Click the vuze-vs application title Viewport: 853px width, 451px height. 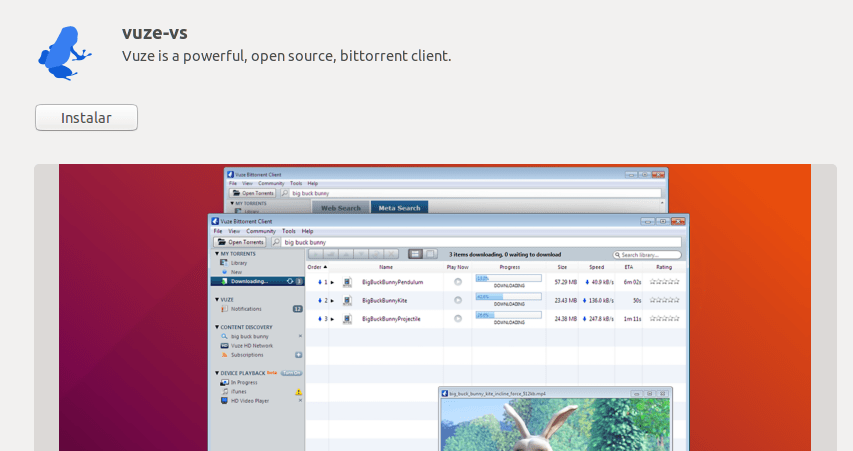point(154,33)
